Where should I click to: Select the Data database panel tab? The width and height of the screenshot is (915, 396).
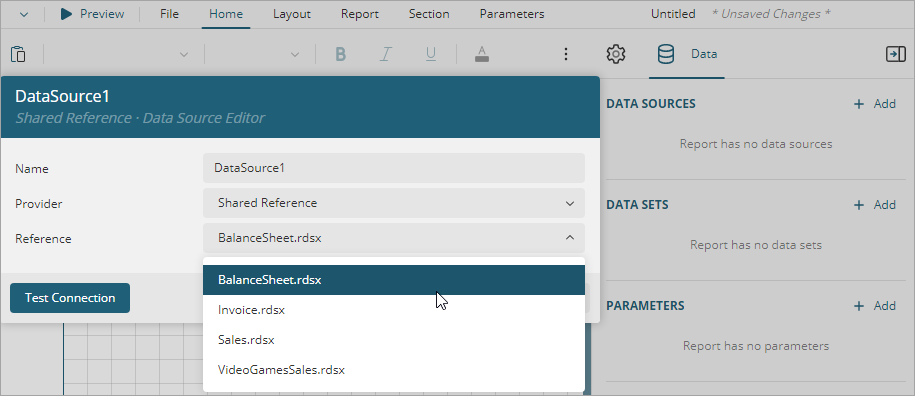(x=687, y=54)
